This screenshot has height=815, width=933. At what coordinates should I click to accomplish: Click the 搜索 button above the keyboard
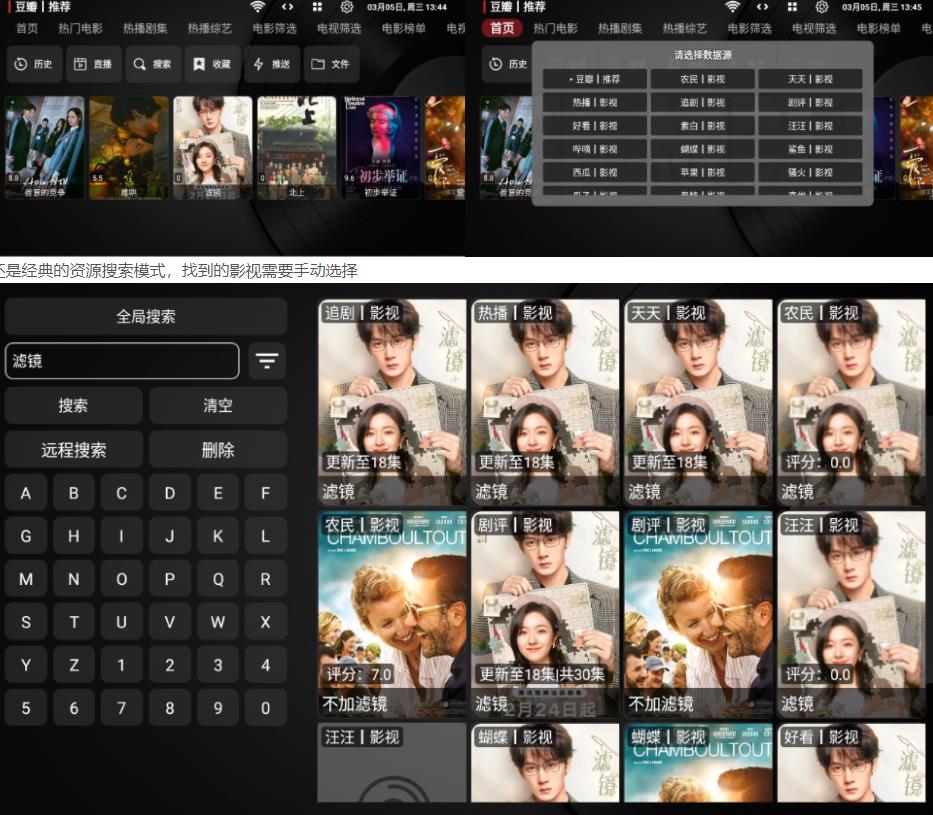[x=73, y=405]
